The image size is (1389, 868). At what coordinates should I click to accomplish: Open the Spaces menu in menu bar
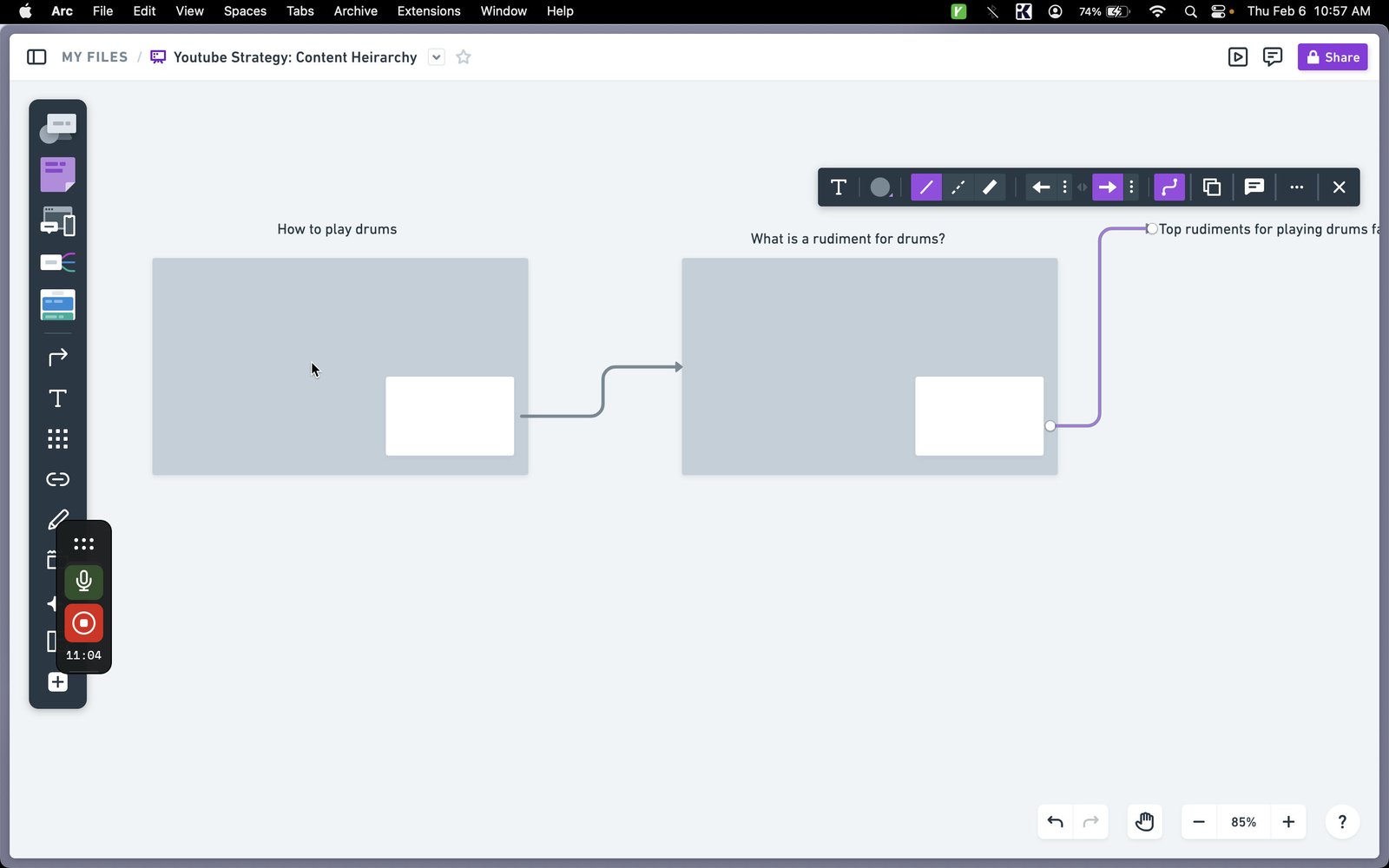click(245, 11)
